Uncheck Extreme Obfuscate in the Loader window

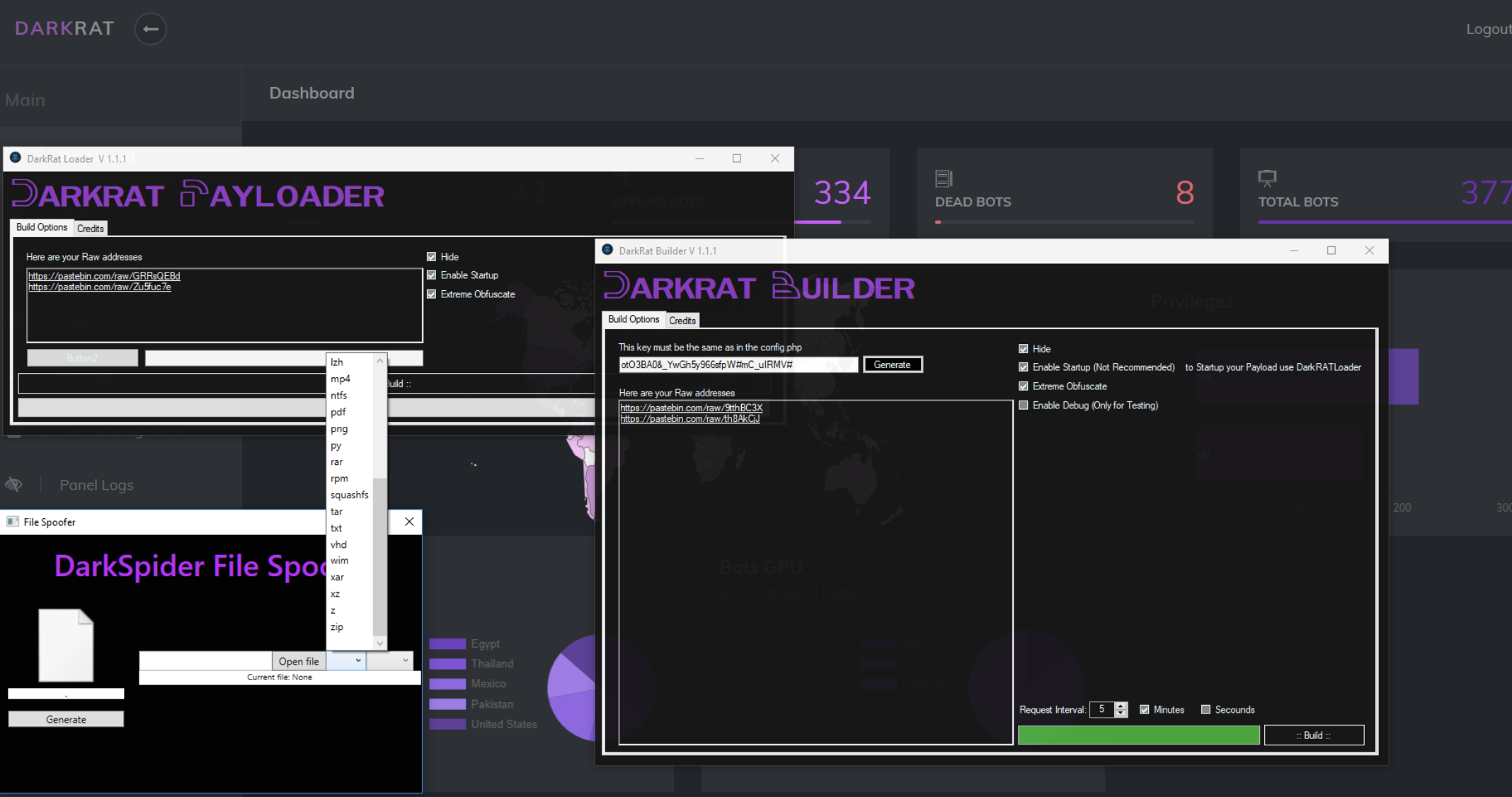tap(432, 294)
